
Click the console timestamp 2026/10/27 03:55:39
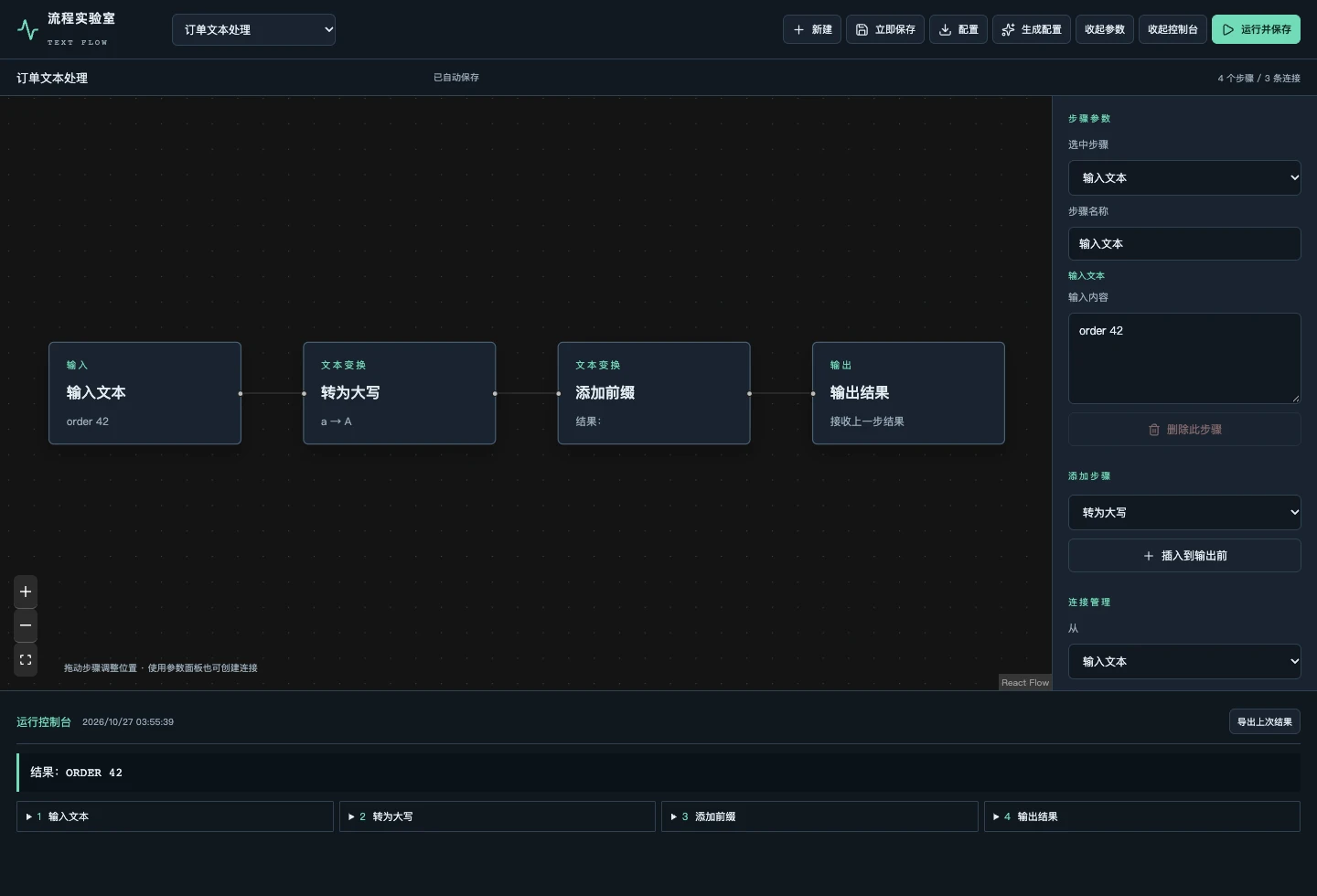coord(128,721)
